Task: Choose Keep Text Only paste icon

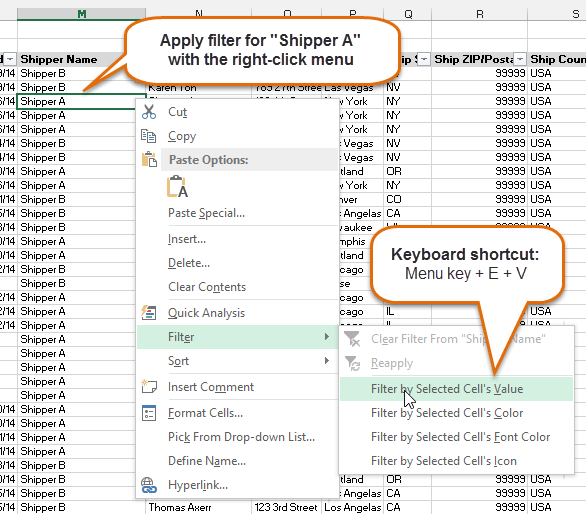Action: [x=177, y=186]
